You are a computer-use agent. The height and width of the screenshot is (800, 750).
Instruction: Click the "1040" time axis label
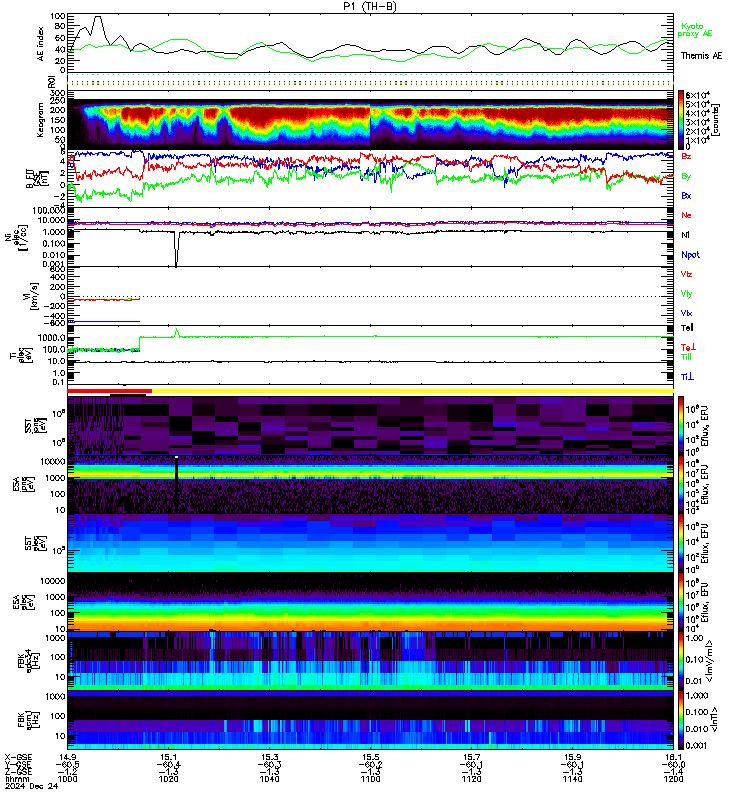coord(269,779)
